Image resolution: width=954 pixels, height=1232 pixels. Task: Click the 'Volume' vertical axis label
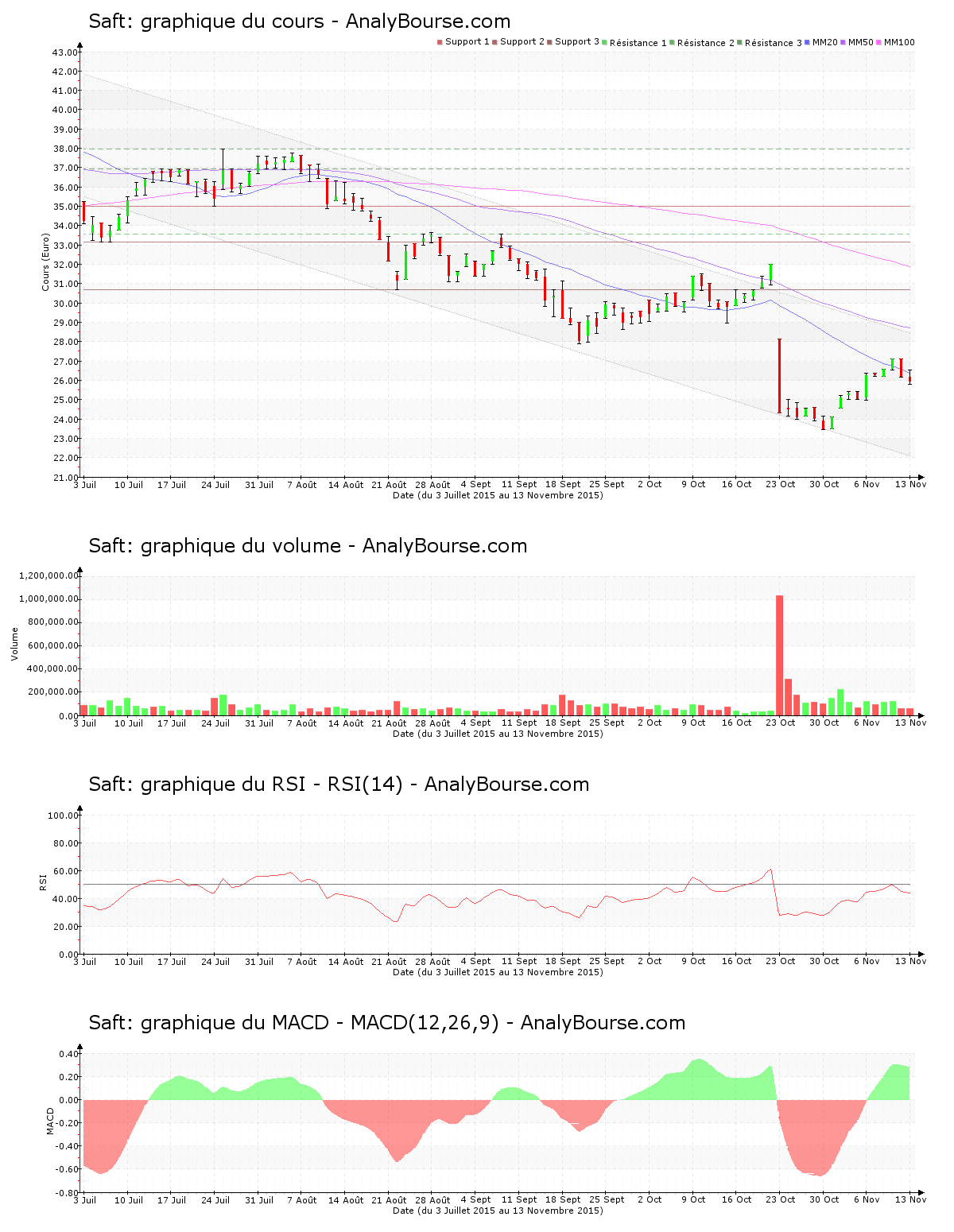14,644
